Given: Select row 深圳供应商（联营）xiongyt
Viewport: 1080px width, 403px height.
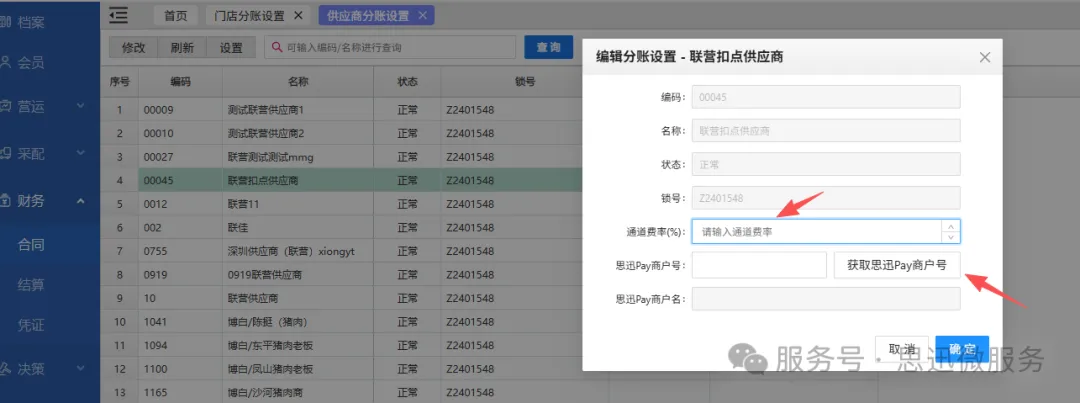Looking at the screenshot, I should (x=291, y=251).
